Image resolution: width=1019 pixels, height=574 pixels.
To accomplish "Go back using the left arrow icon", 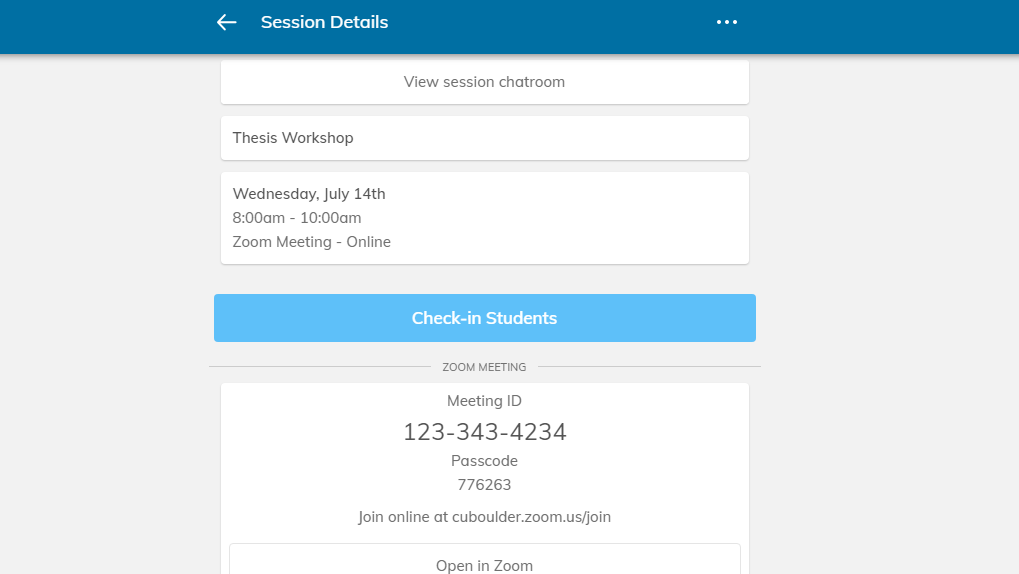I will point(226,22).
